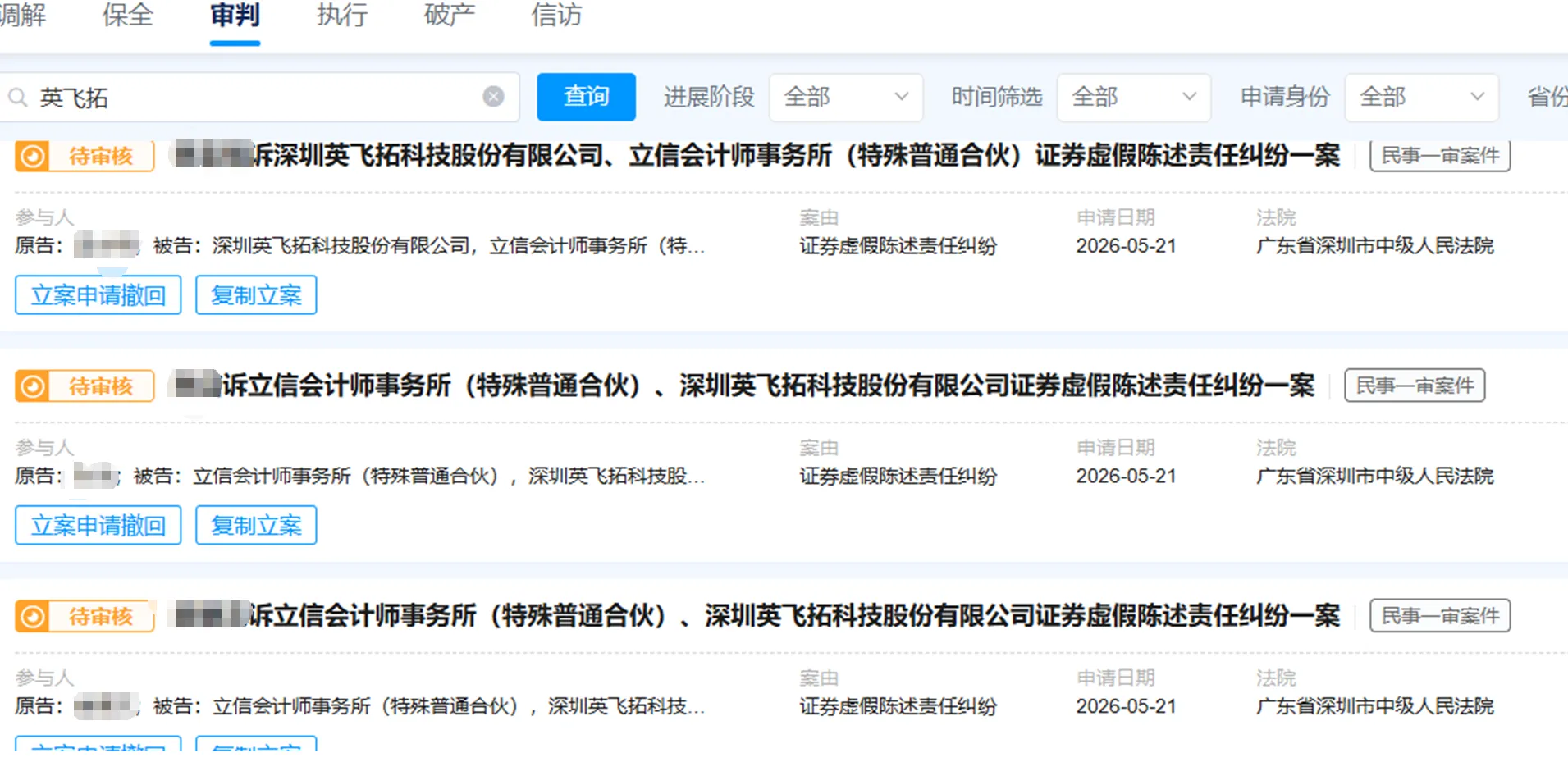Click the search magnifier icon
The image size is (1568, 762).
pos(18,98)
